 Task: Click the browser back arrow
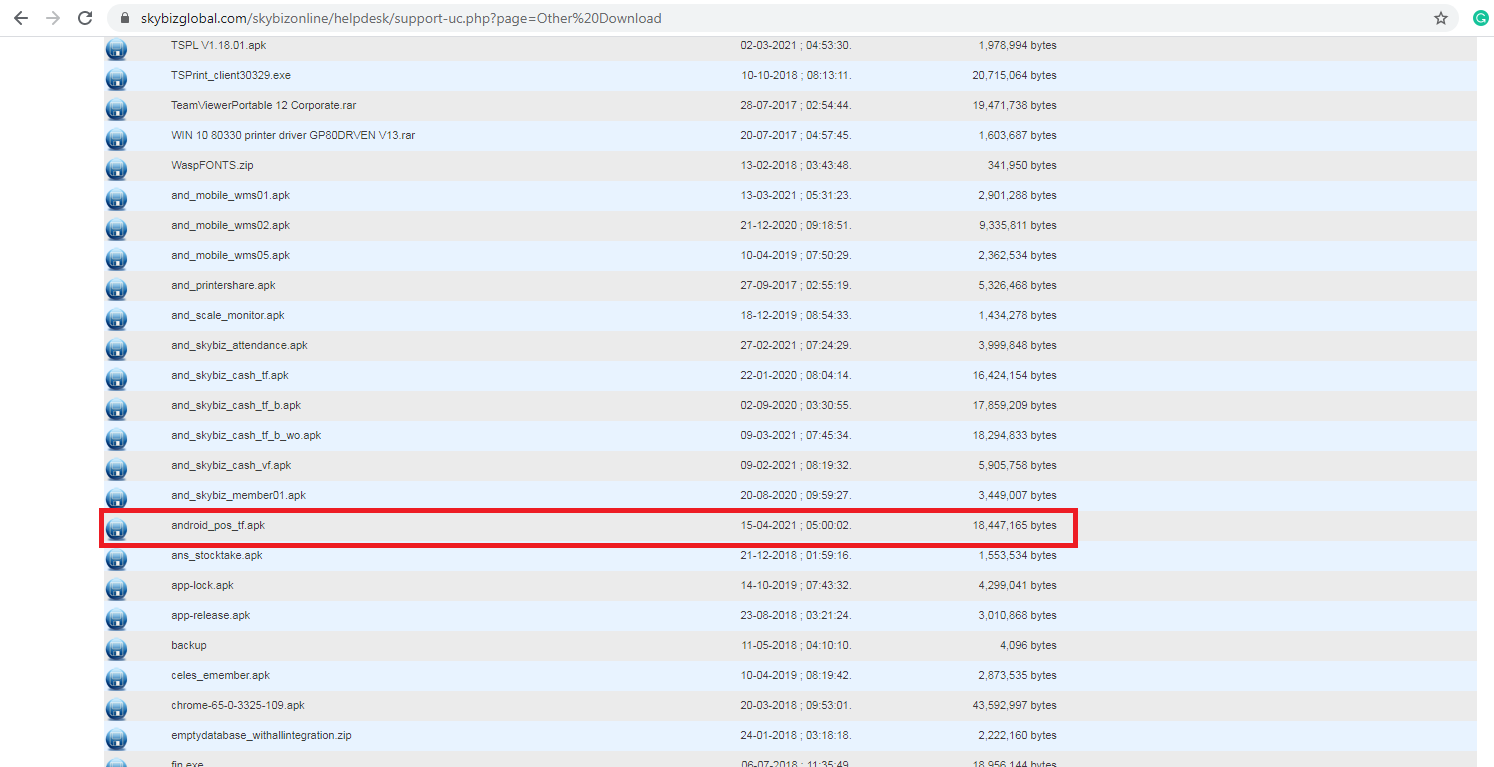click(20, 18)
